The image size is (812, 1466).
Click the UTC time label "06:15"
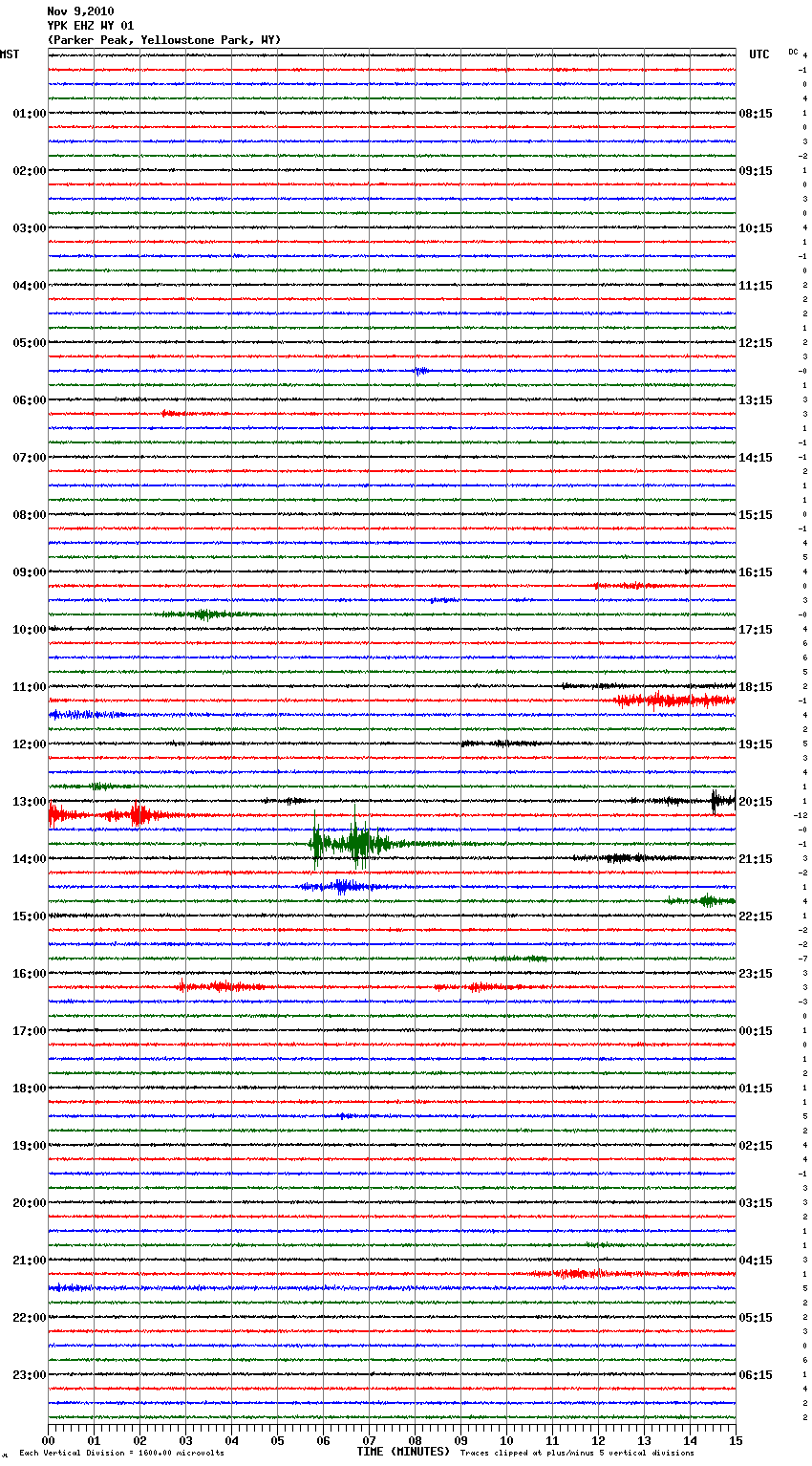756,1375
